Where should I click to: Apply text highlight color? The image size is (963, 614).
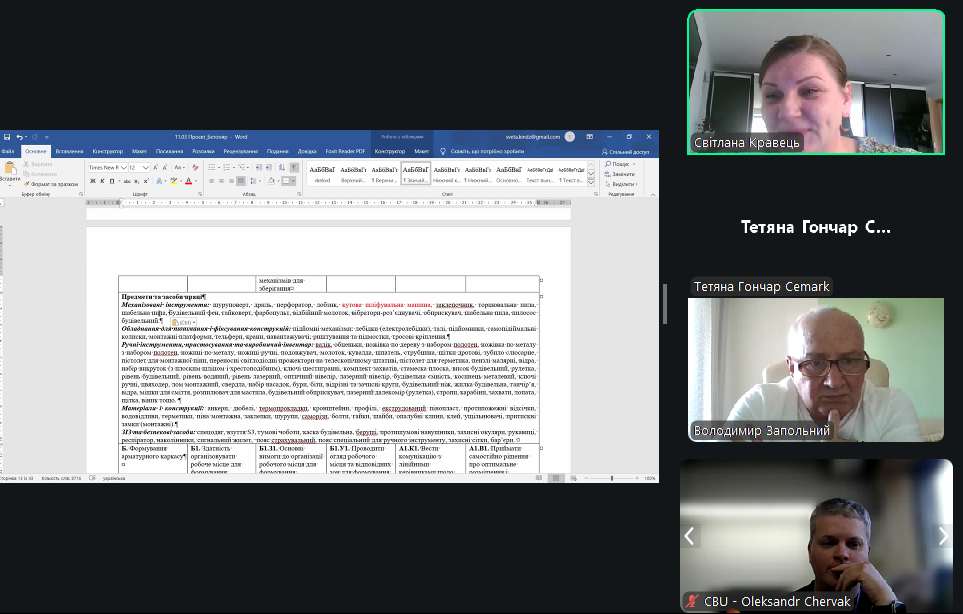pyautogui.click(x=174, y=182)
